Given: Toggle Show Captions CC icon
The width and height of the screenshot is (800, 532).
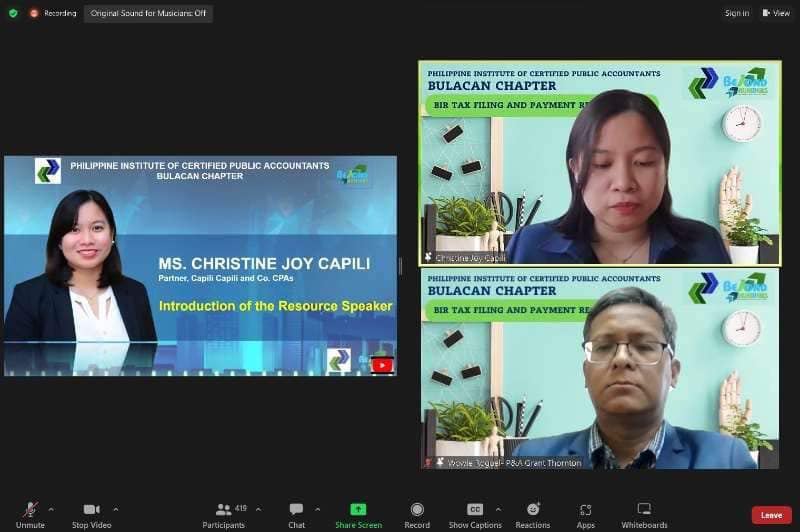Looking at the screenshot, I should 475,509.
